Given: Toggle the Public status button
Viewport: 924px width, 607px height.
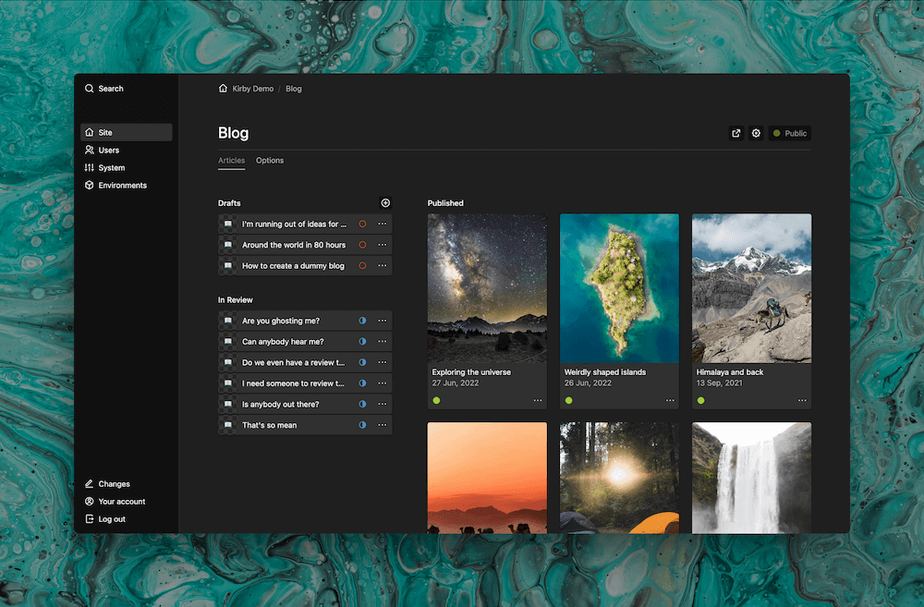Looking at the screenshot, I should coord(789,133).
